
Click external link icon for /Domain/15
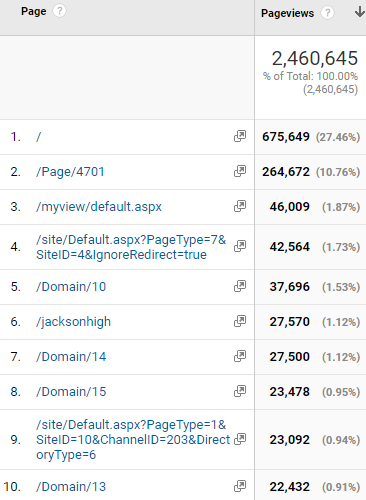[240, 391]
